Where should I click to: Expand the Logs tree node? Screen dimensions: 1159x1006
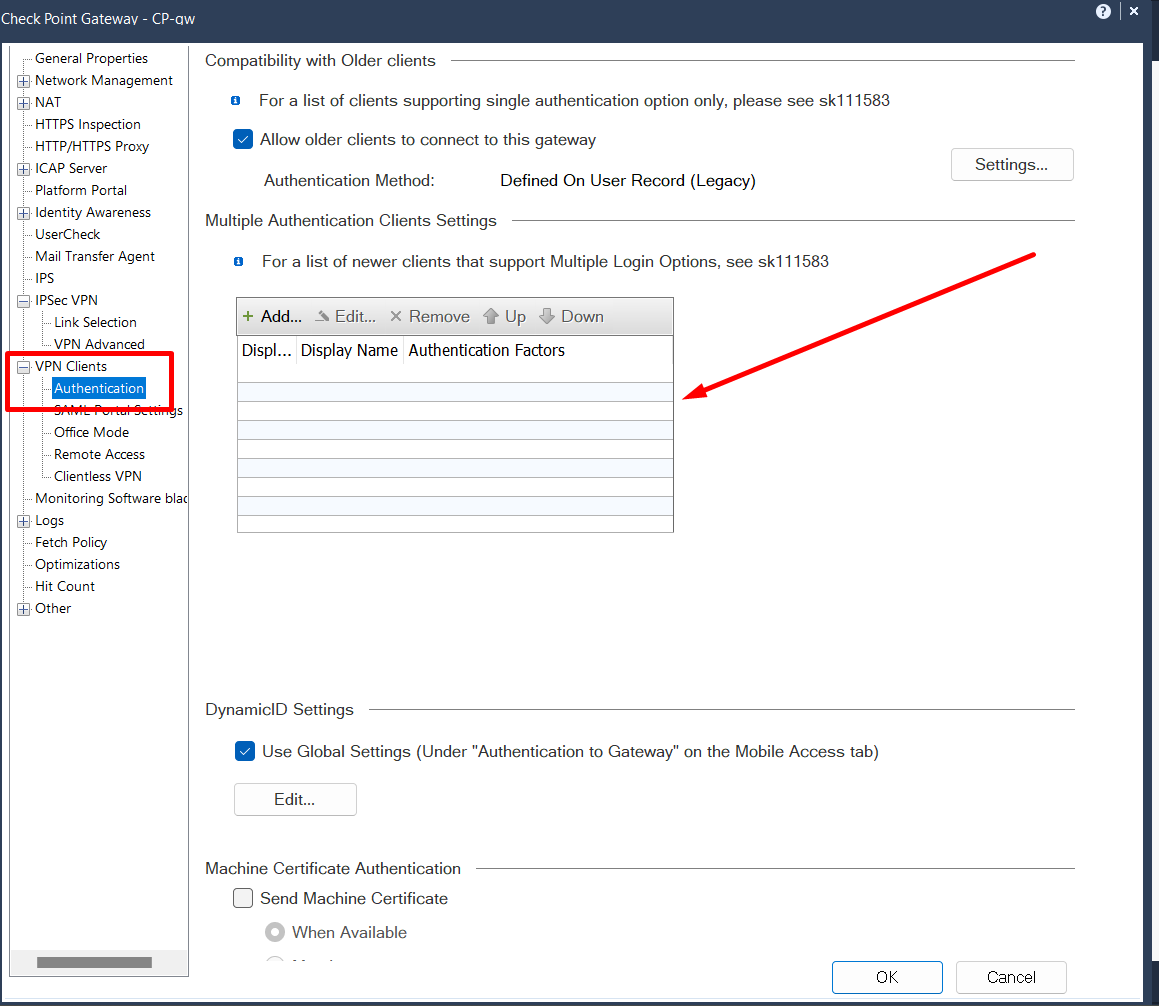[22, 520]
